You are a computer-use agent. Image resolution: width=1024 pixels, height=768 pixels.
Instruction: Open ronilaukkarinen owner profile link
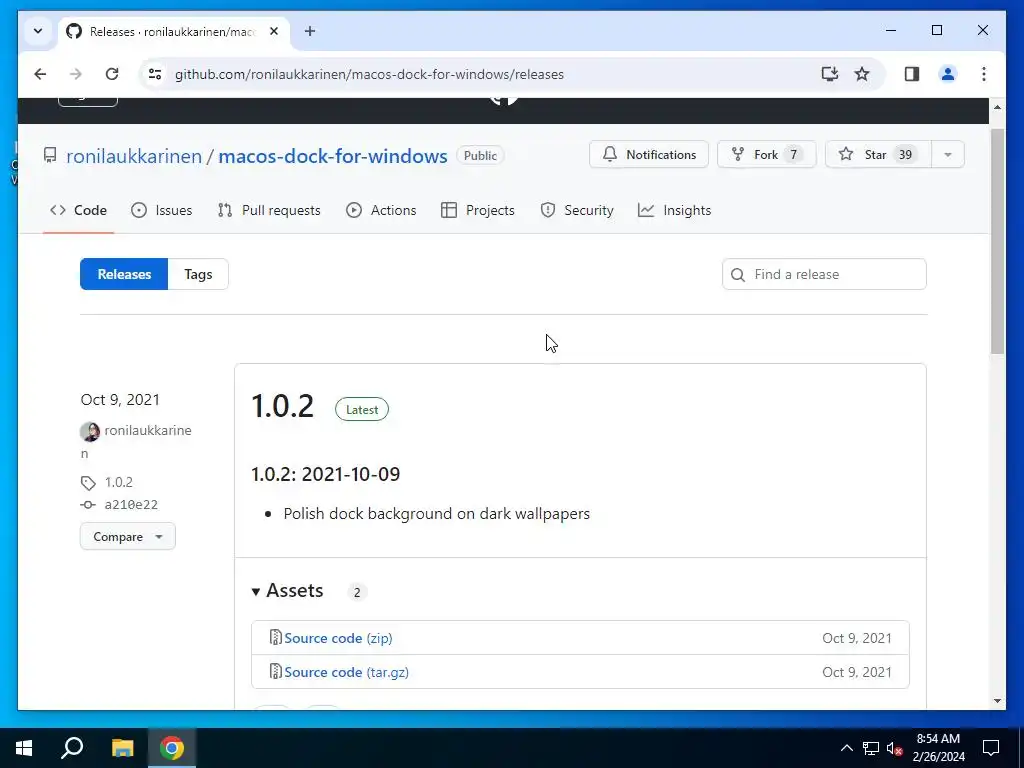coord(134,156)
